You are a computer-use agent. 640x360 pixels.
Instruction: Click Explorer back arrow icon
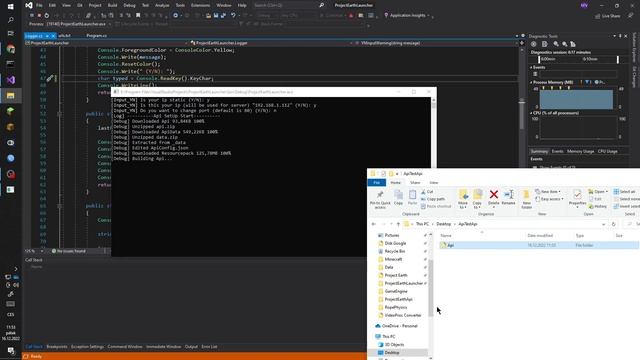373,224
